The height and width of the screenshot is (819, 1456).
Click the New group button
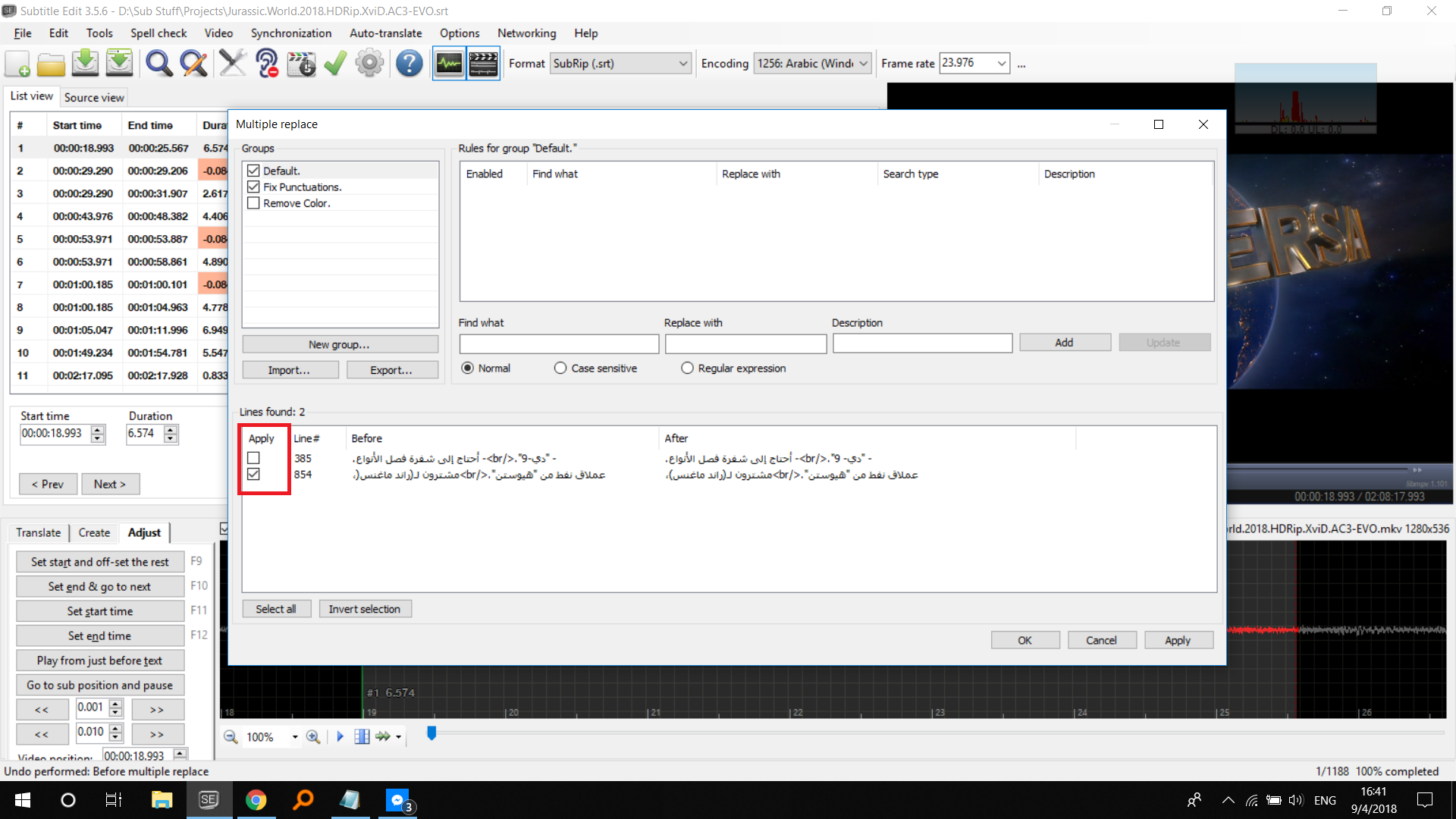coord(340,344)
